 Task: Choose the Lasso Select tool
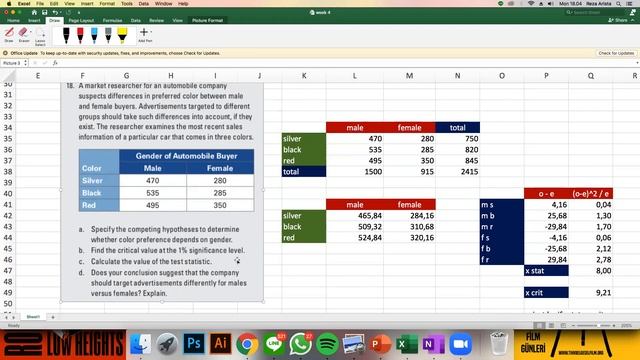pos(40,36)
